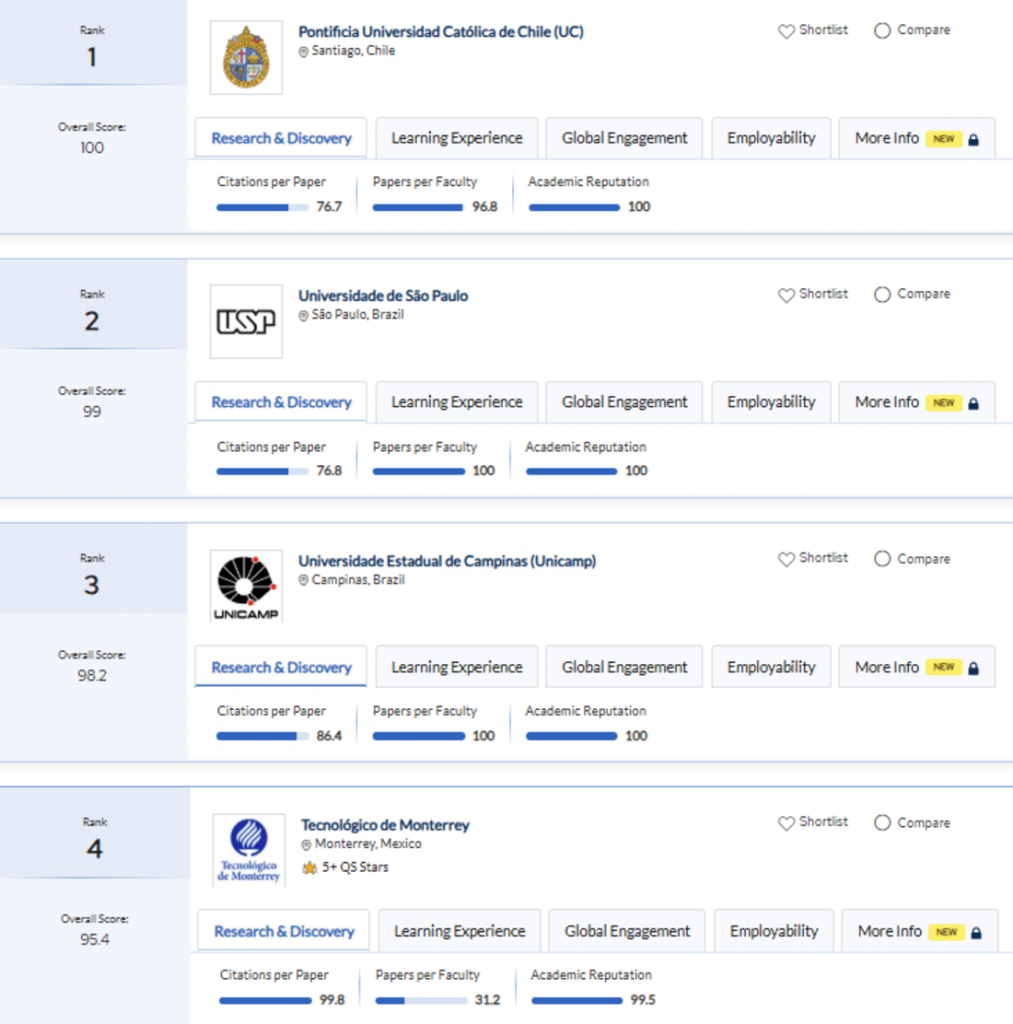Open locked More Info tab for rank 1 university
The height and width of the screenshot is (1024, 1013).
916,139
